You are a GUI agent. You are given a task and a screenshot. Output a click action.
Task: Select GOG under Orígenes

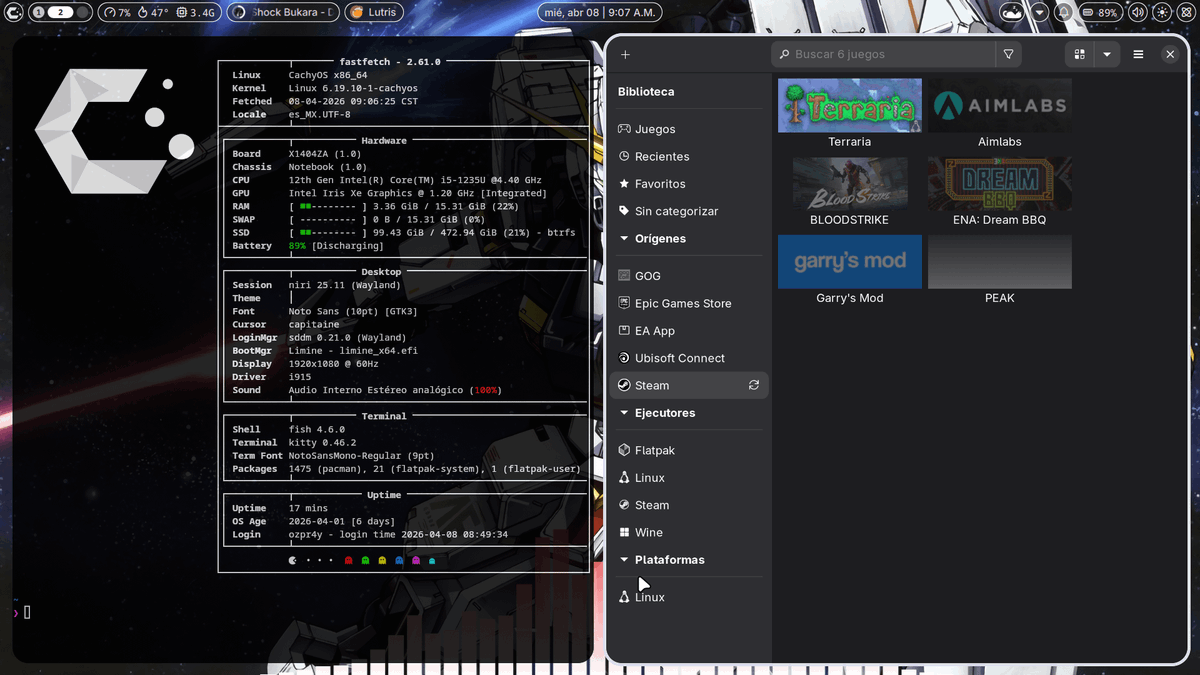tap(649, 275)
